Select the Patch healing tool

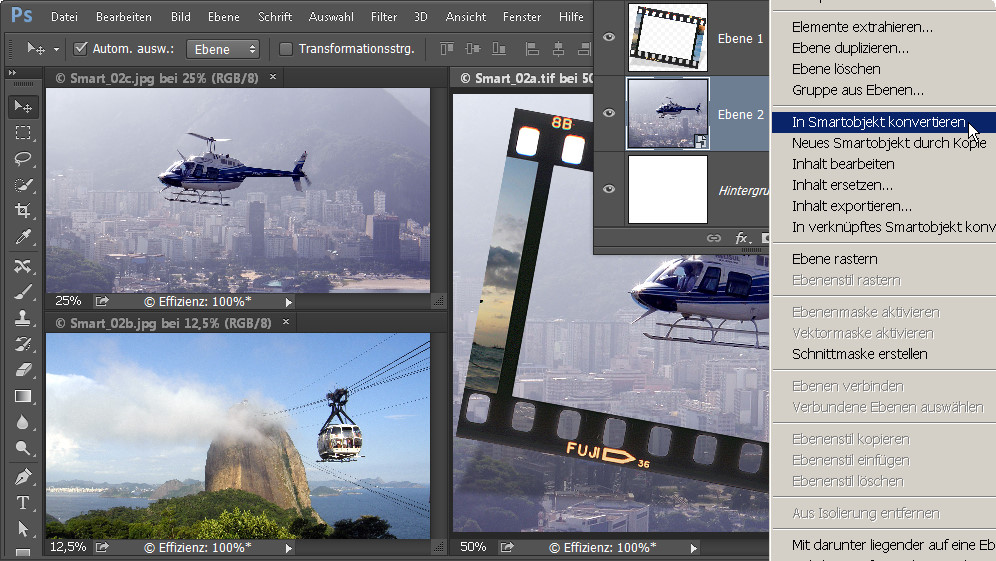pyautogui.click(x=23, y=266)
